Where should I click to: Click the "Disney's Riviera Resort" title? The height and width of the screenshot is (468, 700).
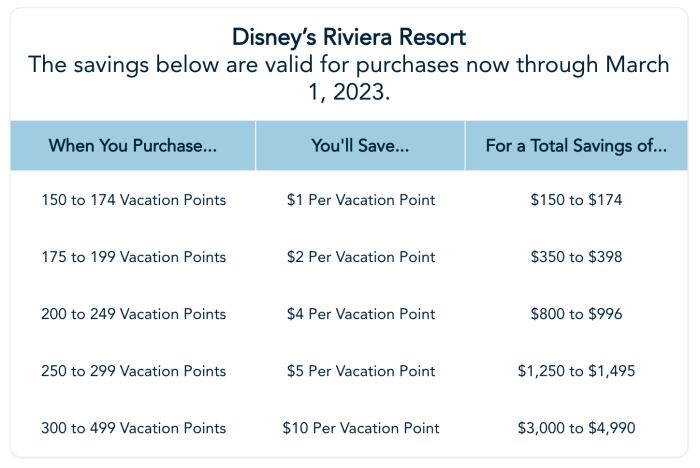pyautogui.click(x=349, y=38)
